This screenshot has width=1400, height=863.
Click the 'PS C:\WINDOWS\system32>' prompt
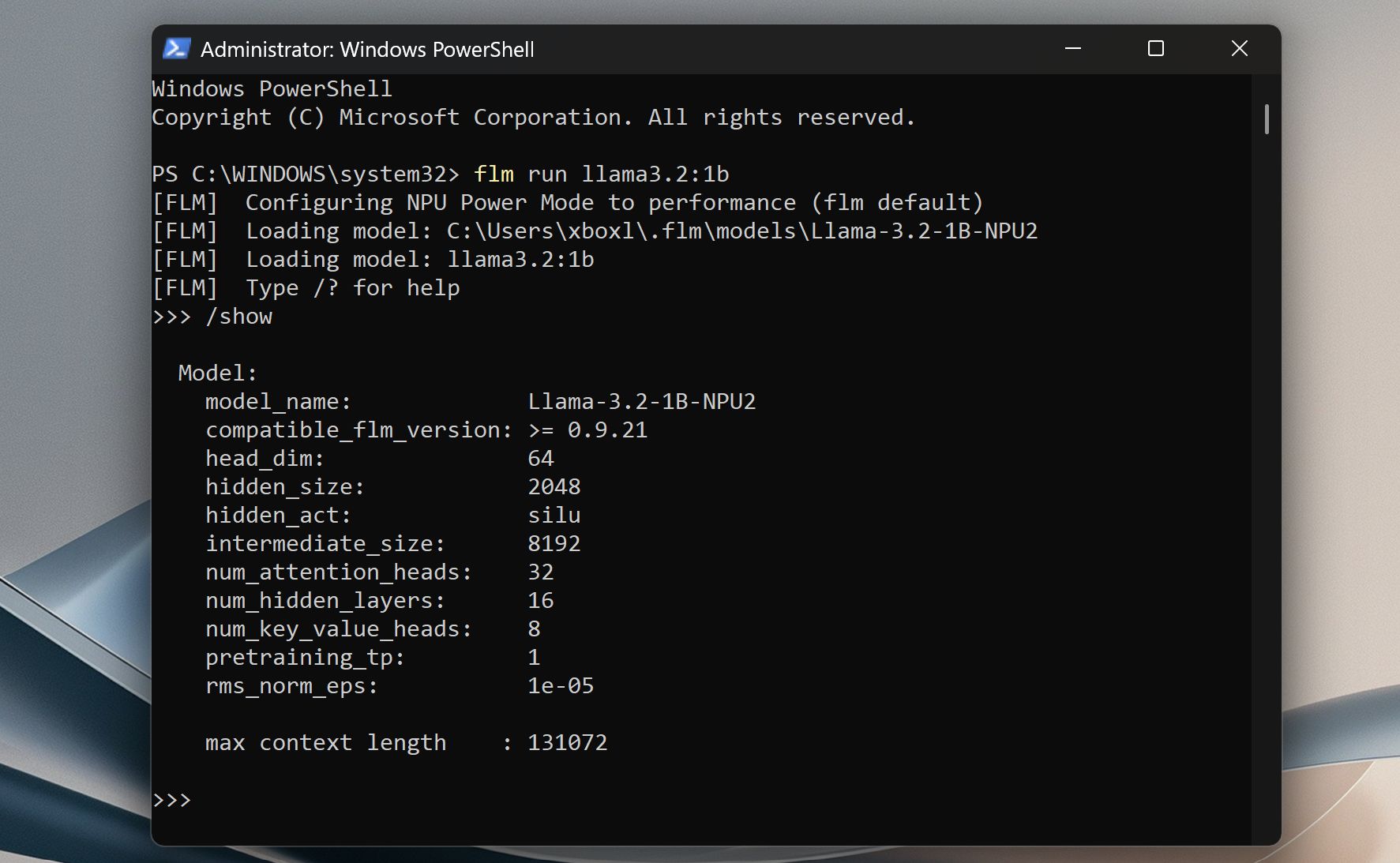[306, 174]
